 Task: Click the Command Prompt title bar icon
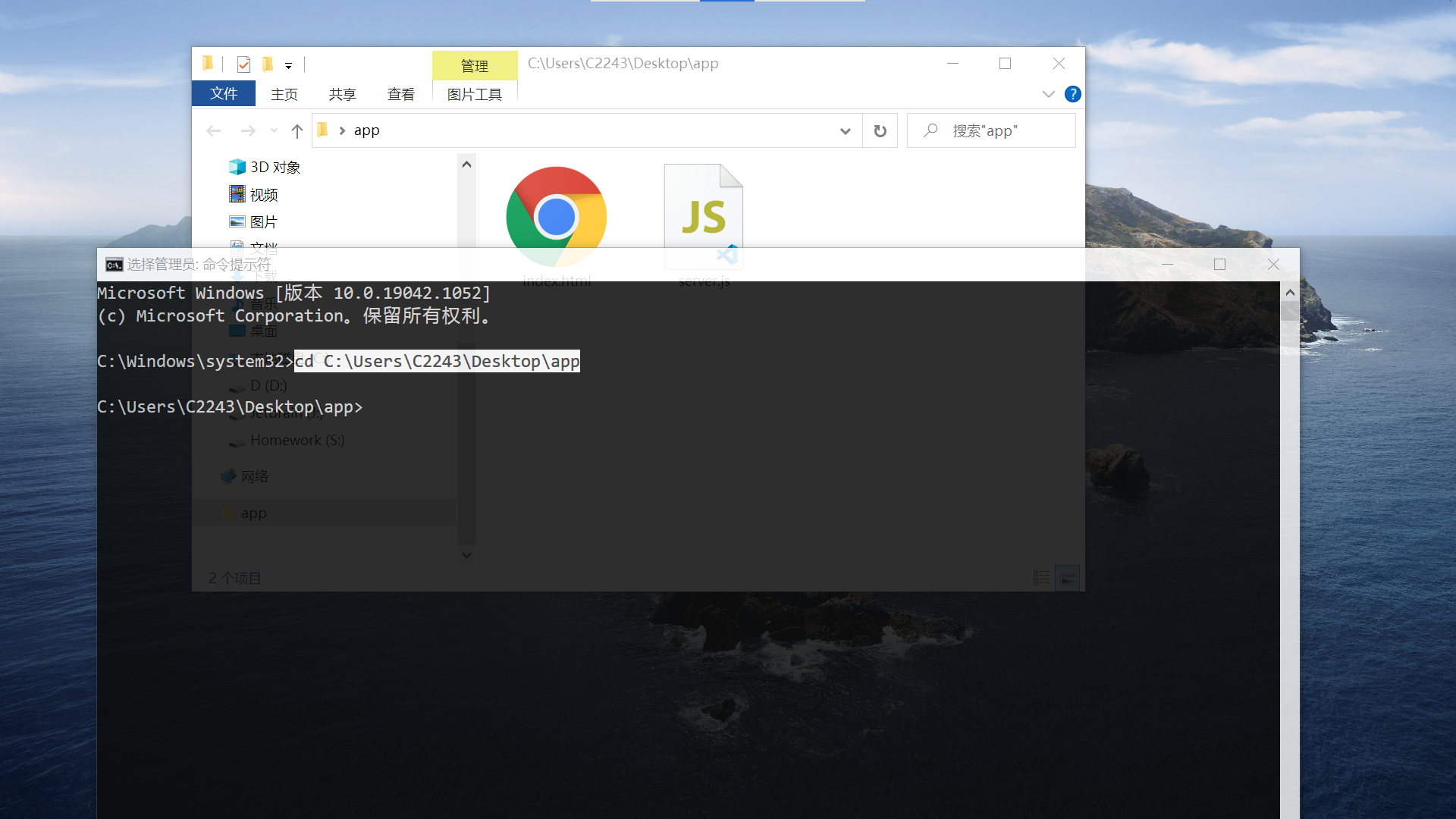pyautogui.click(x=114, y=265)
